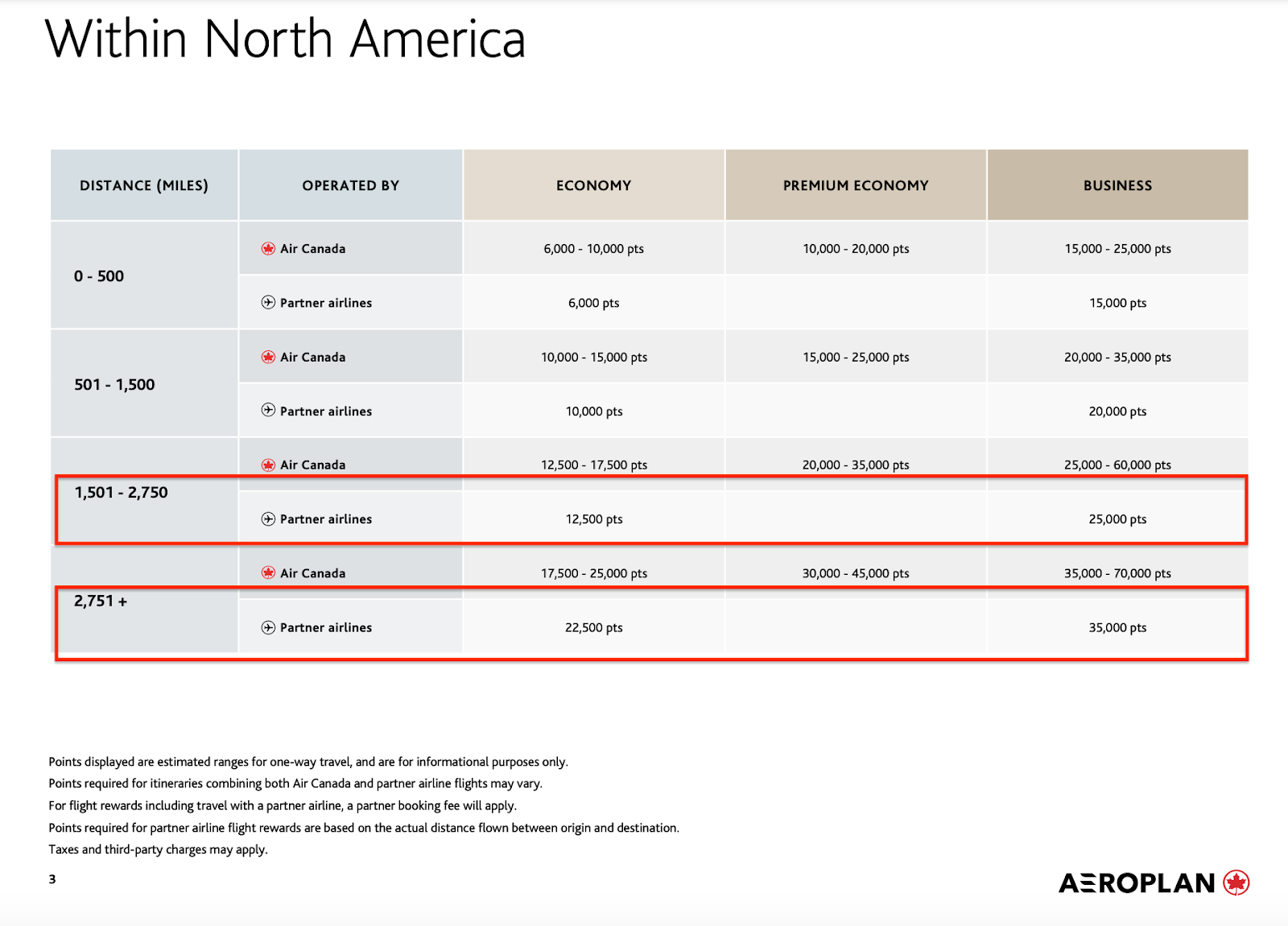
Task: Click the "10,000 pts" partner economy value
Action: tap(594, 411)
